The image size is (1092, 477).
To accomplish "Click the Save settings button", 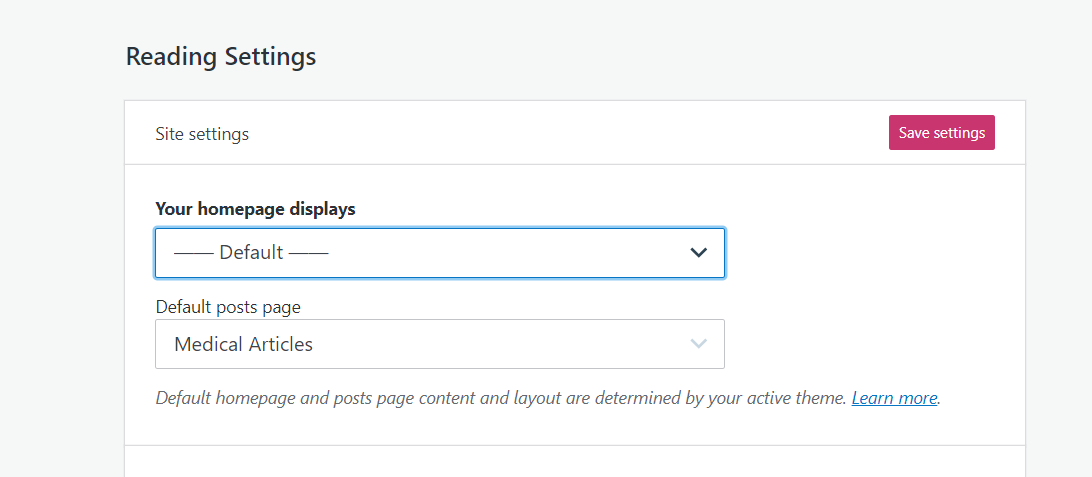I will [942, 132].
